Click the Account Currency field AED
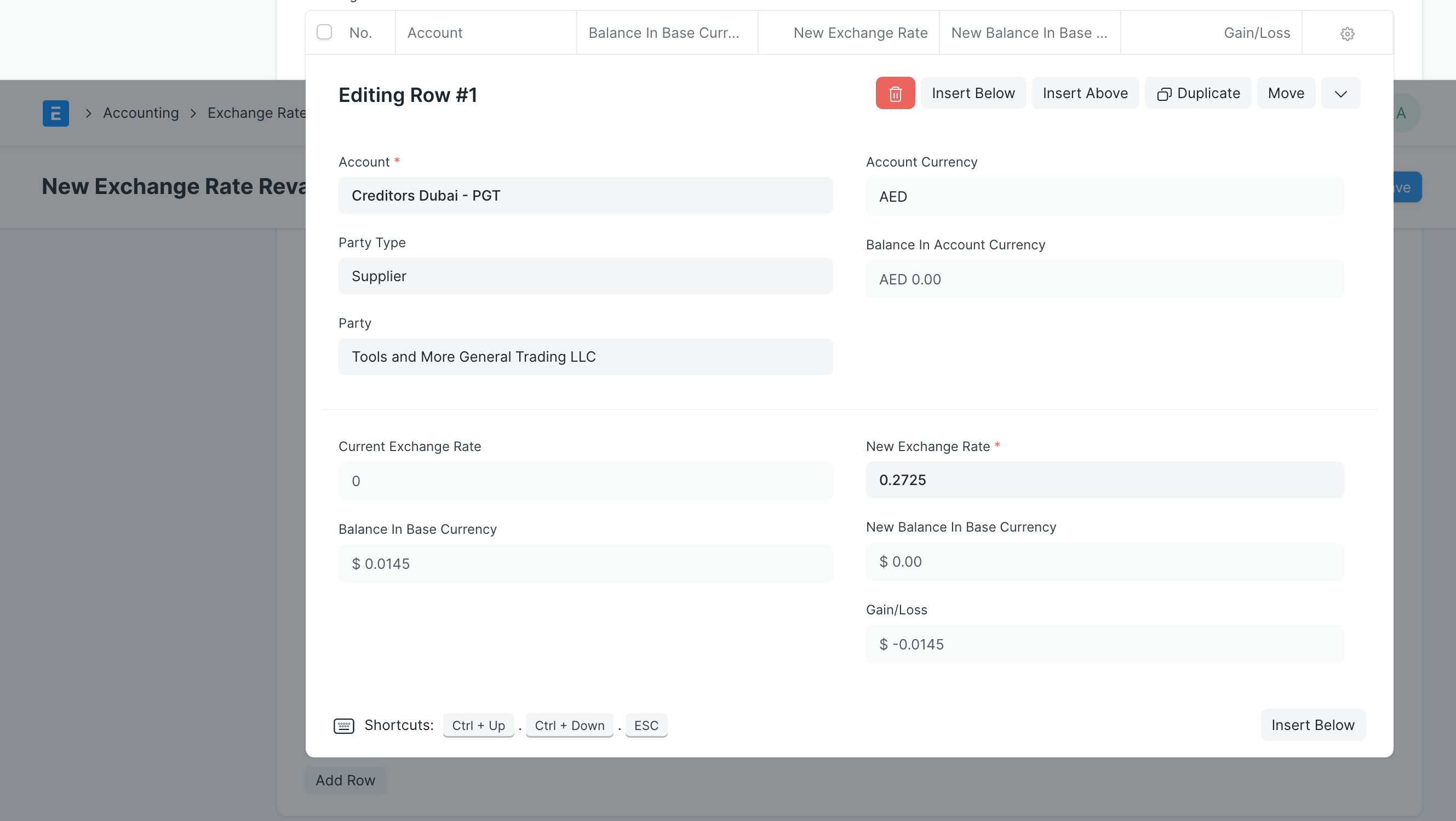1456x821 pixels. pos(1104,197)
